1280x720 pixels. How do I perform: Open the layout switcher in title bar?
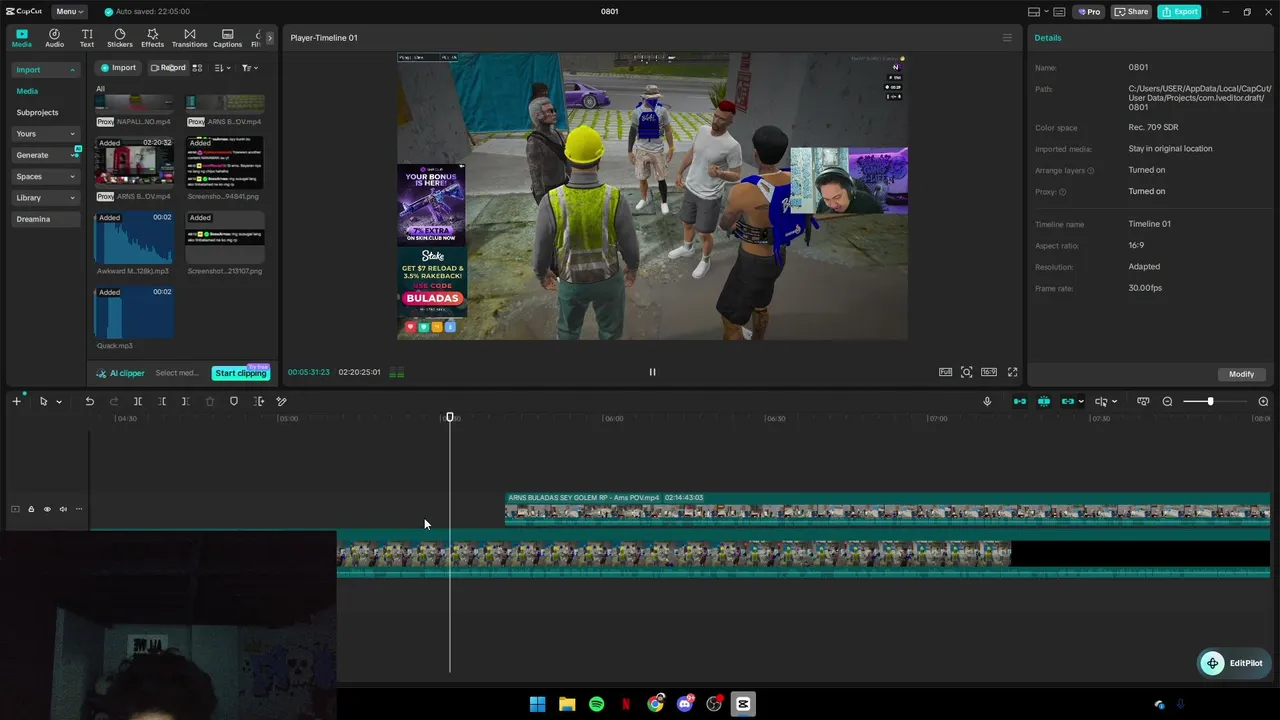1039,12
